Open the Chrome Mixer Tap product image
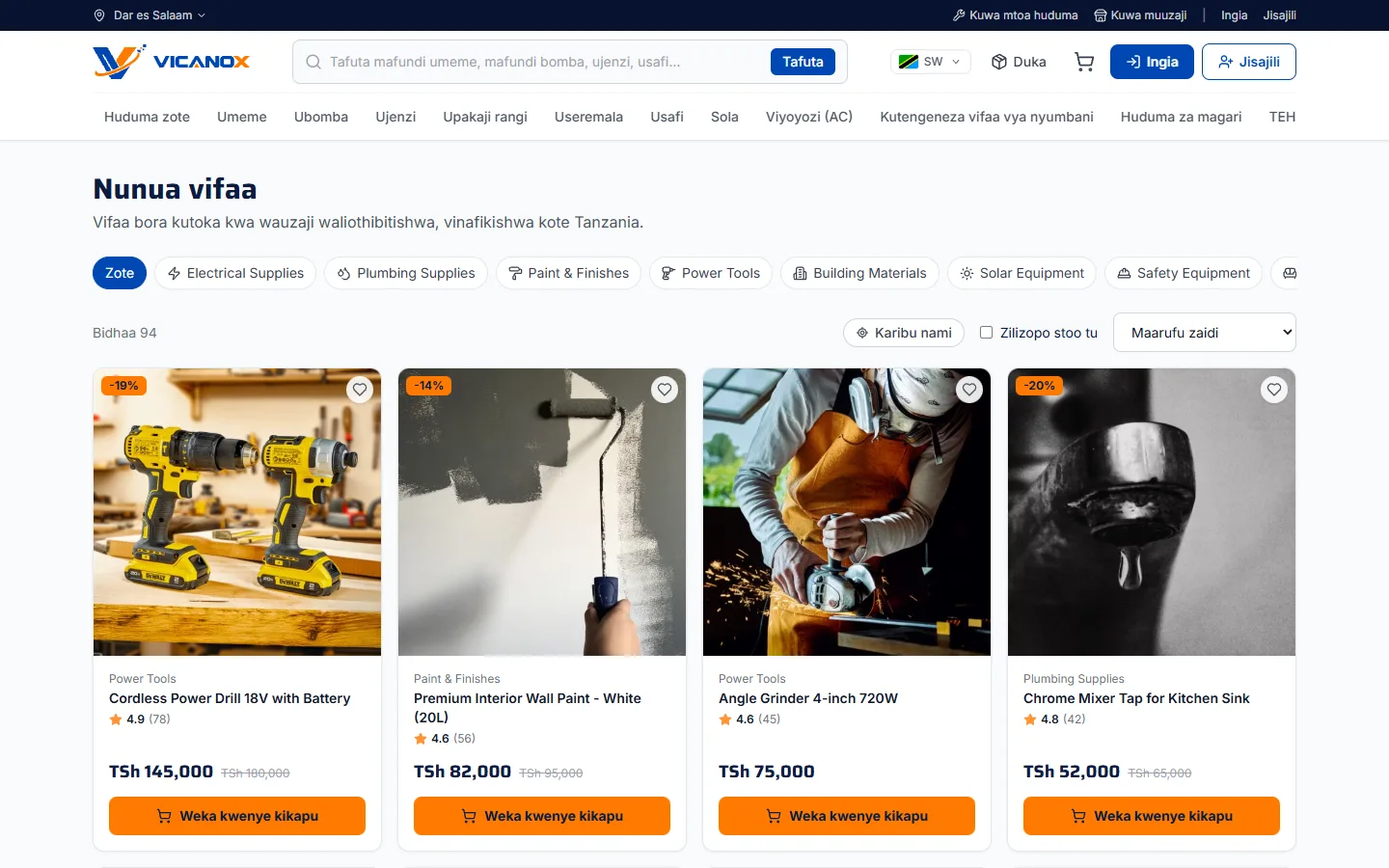 click(1152, 512)
